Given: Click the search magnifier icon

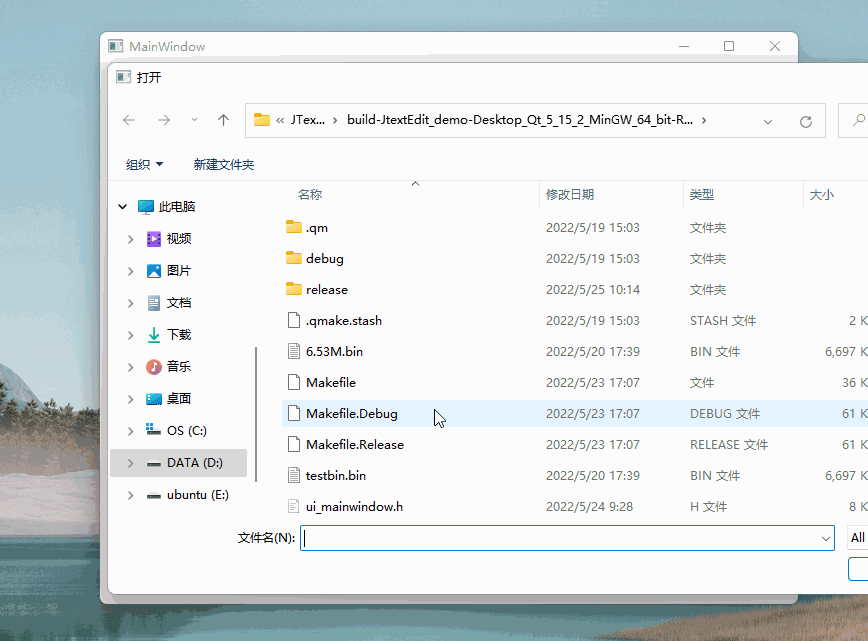Looking at the screenshot, I should click(859, 120).
